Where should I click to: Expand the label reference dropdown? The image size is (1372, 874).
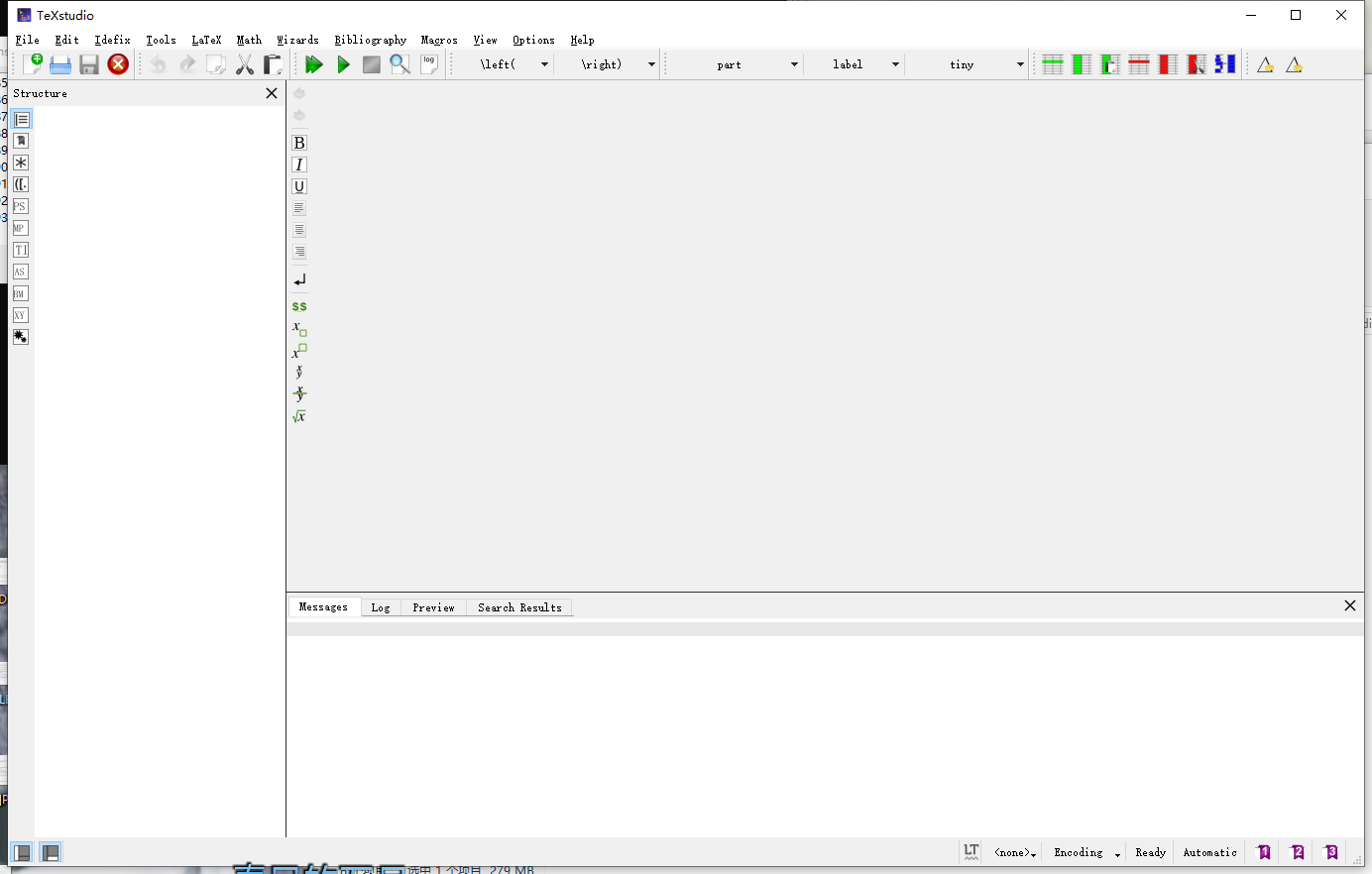pos(855,64)
